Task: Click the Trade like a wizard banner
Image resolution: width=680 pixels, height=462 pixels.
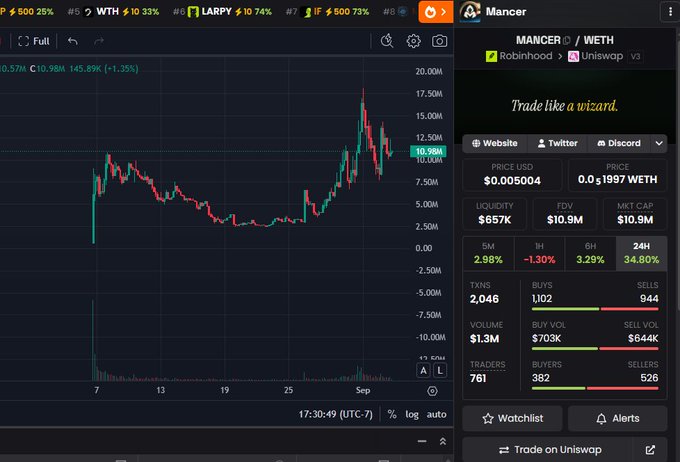Action: coord(564,105)
